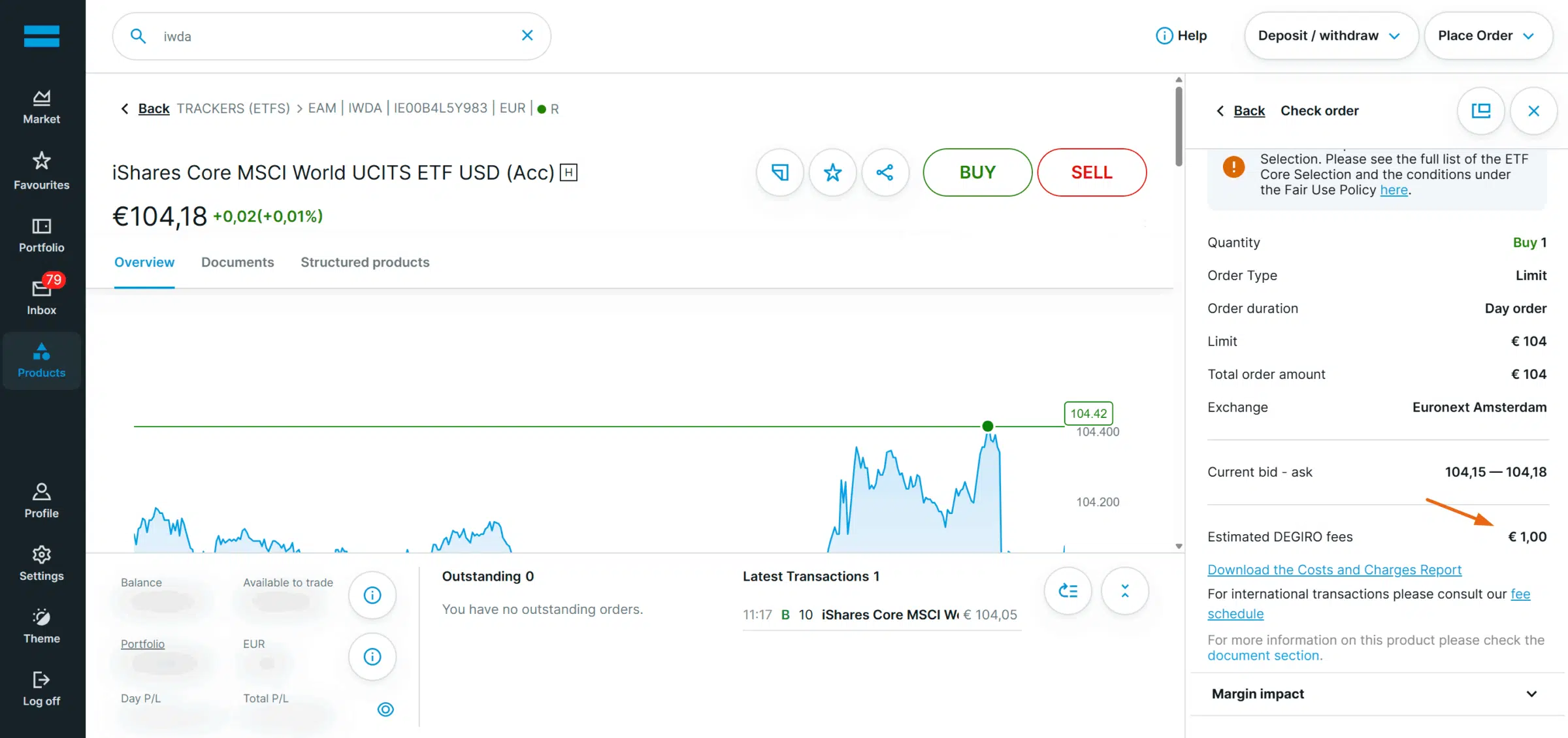Click the H badge next to ETF name
Viewport: 1568px width, 738px height.
pos(568,172)
